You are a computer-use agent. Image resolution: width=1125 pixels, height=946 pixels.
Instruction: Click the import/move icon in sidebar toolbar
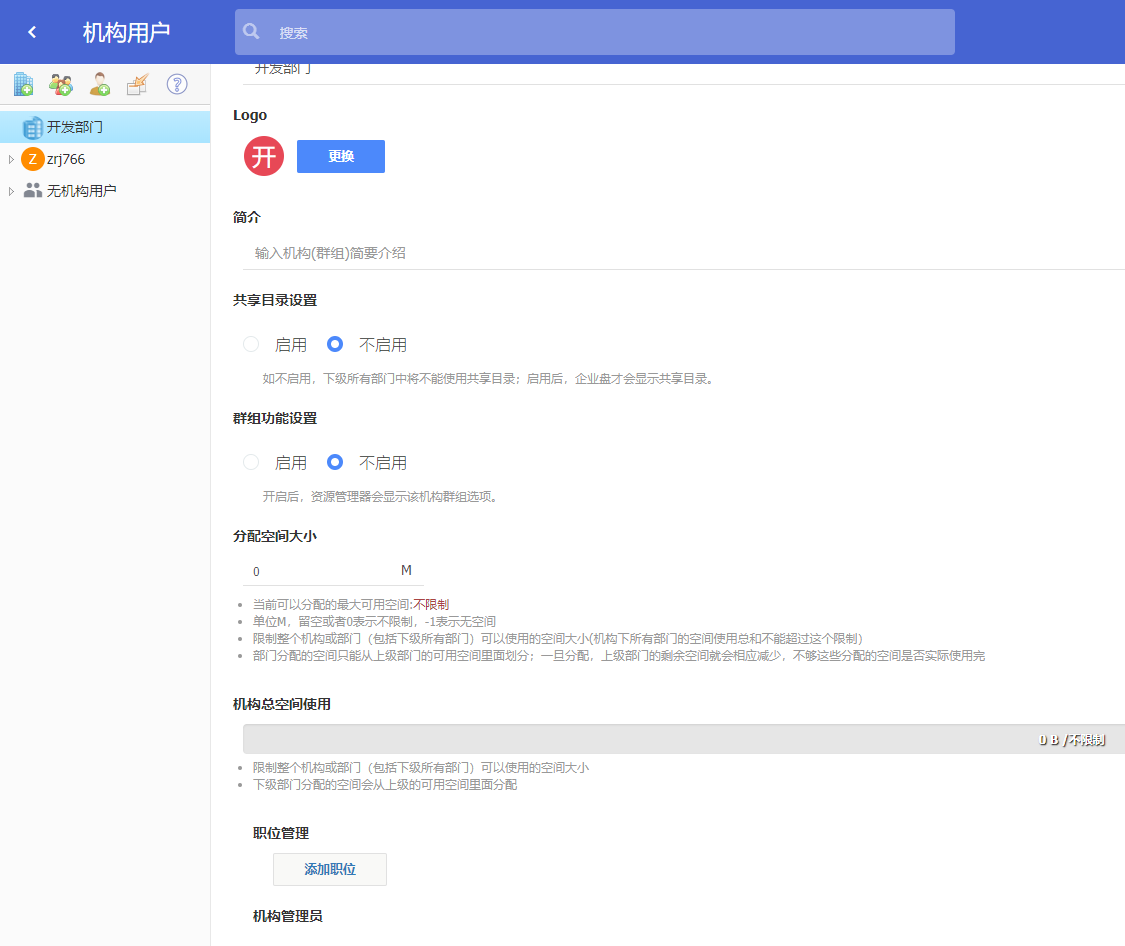coord(138,84)
